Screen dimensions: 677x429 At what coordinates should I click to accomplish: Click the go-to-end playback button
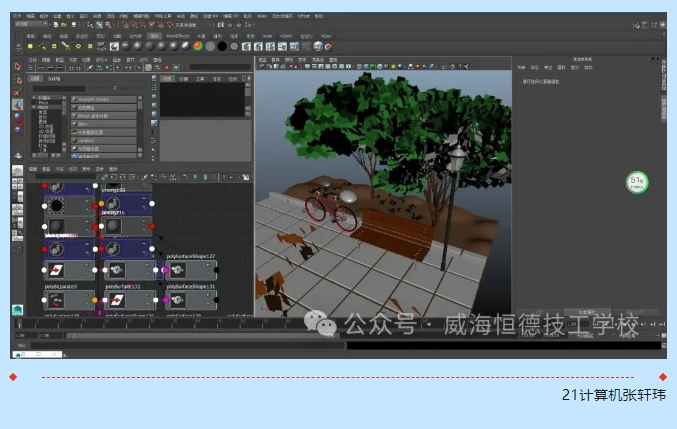[661, 324]
